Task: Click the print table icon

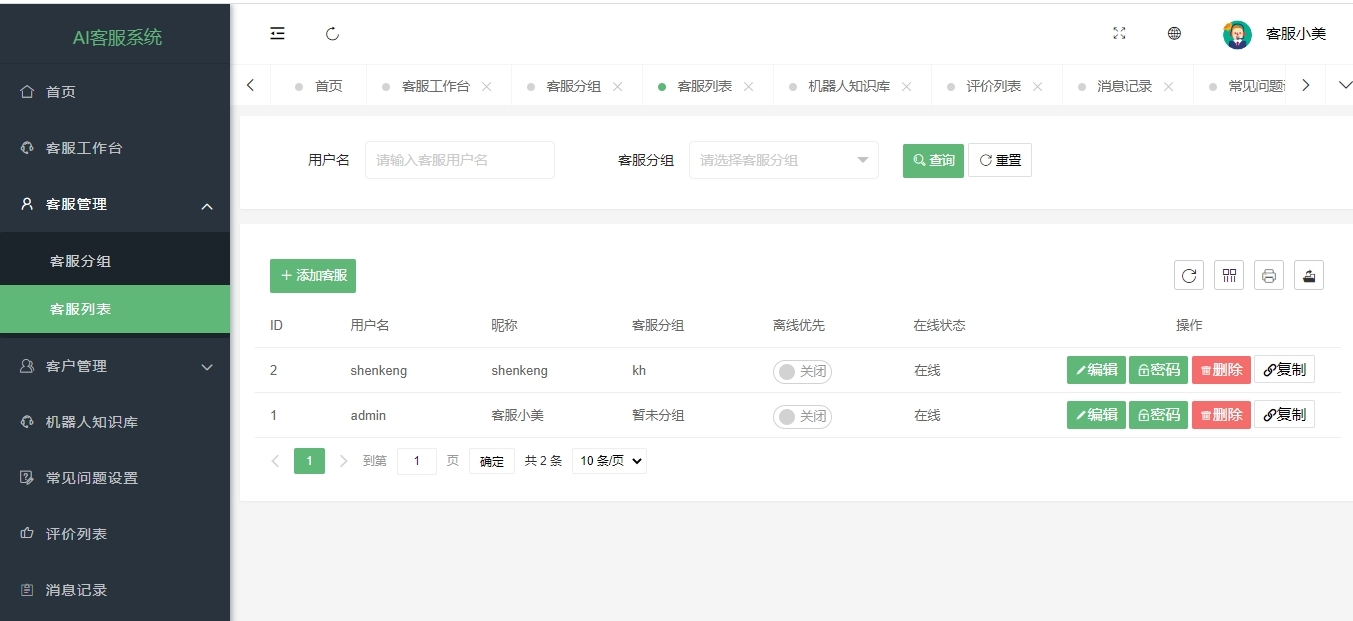Action: [x=1268, y=276]
